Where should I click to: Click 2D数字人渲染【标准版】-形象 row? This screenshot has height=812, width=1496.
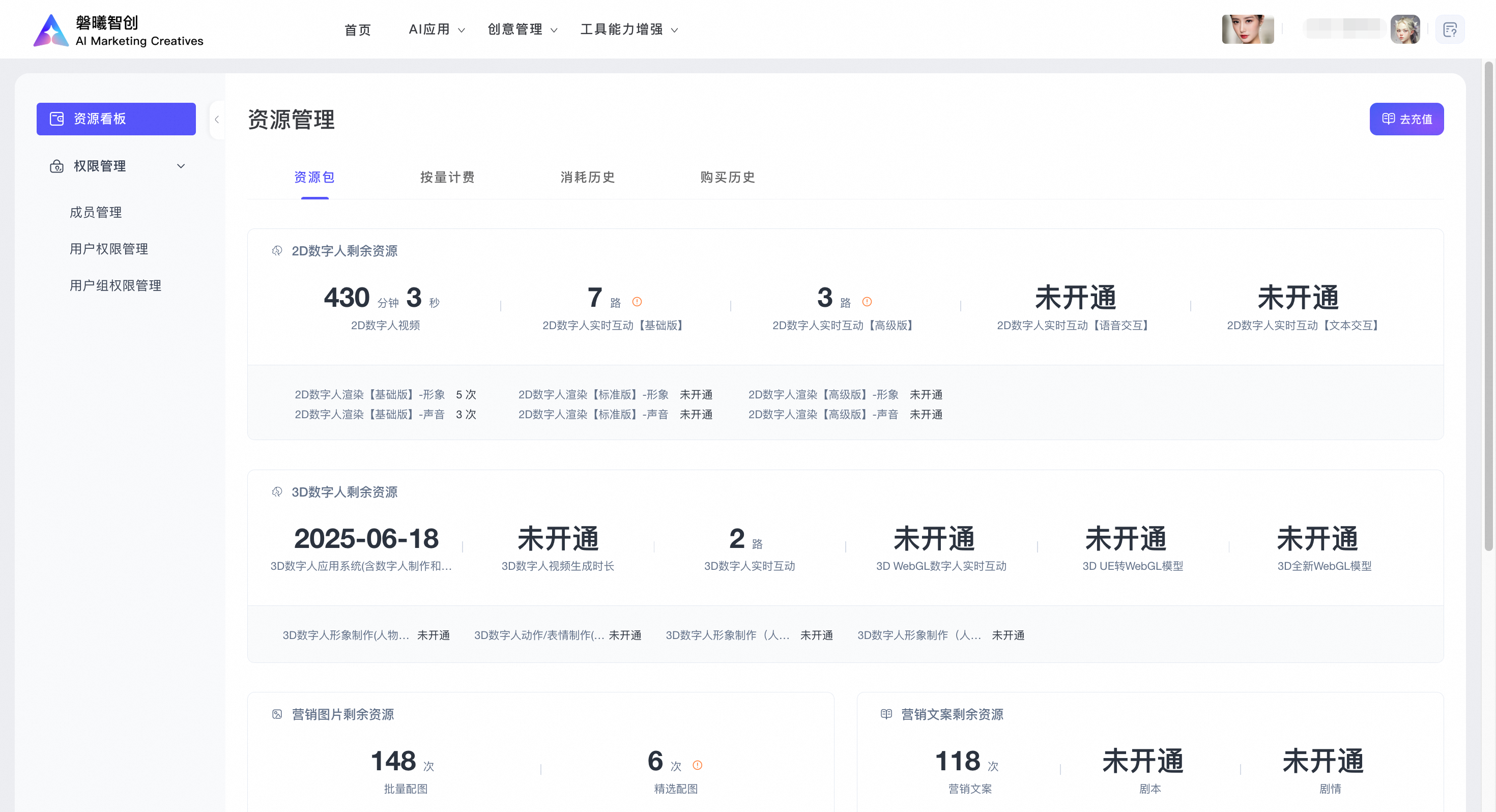[616, 394]
